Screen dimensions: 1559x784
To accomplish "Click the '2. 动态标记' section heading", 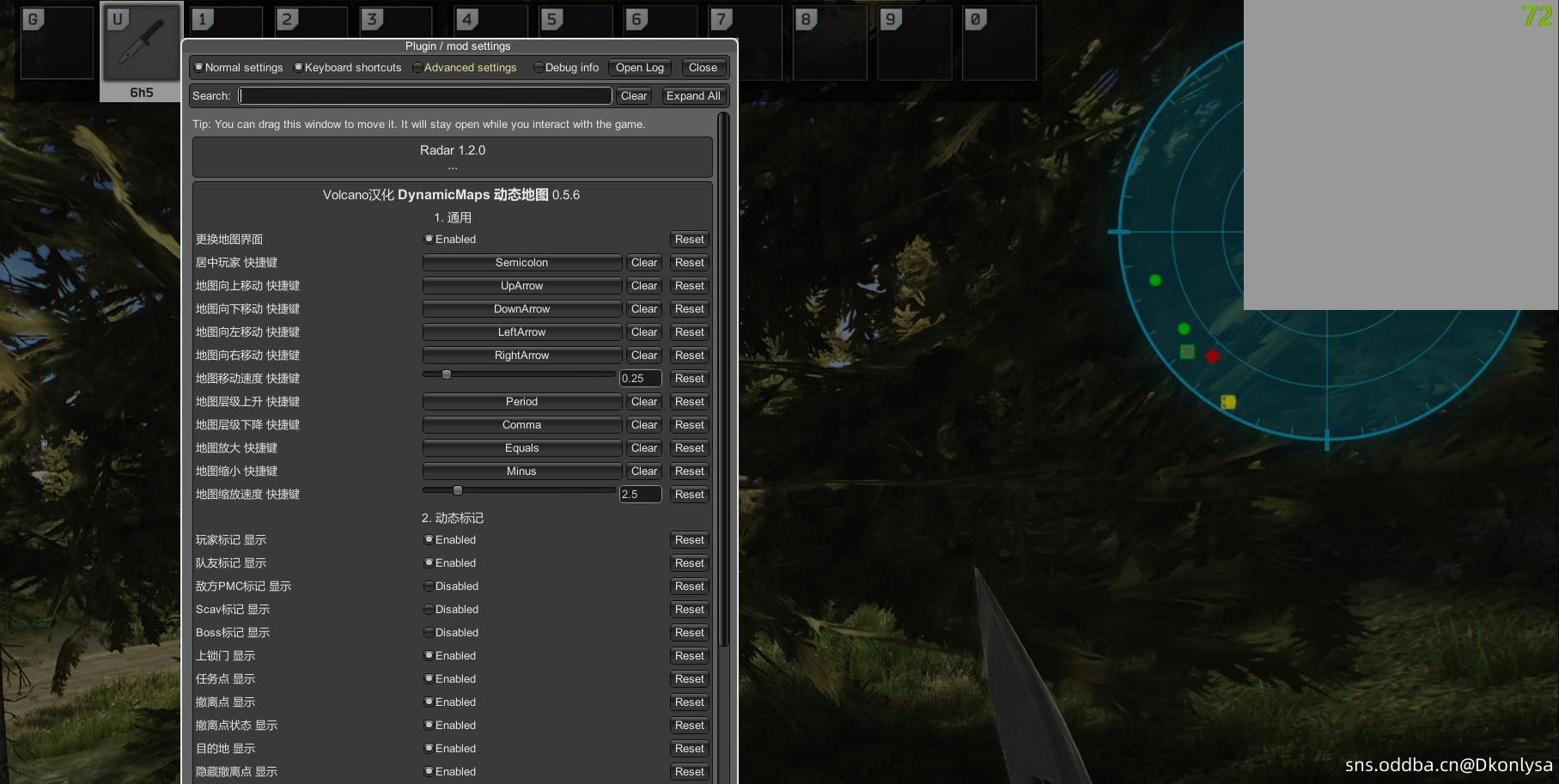I will [x=453, y=519].
